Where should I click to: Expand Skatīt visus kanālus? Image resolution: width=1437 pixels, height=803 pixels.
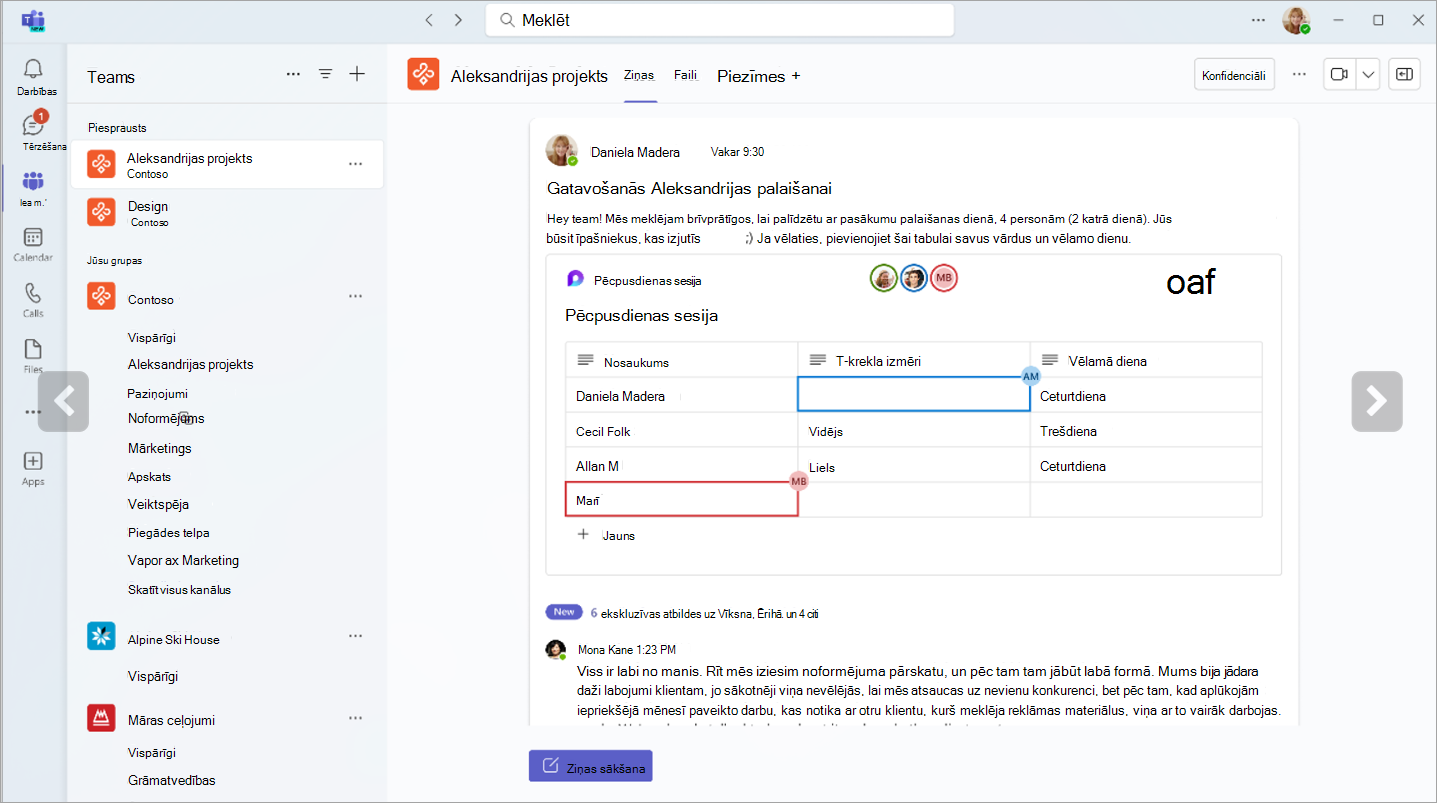tap(179, 590)
